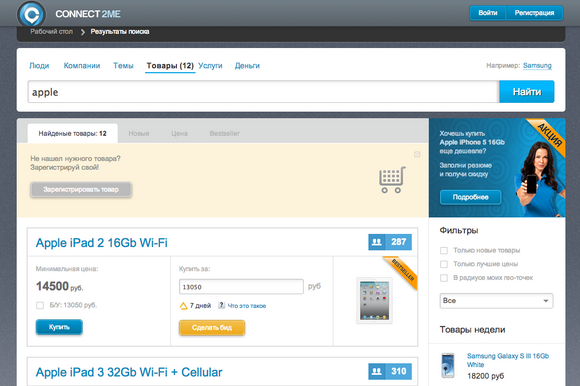This screenshot has width=580, height=386.
Task: Select the Товары (12) tab
Action: coord(170,66)
